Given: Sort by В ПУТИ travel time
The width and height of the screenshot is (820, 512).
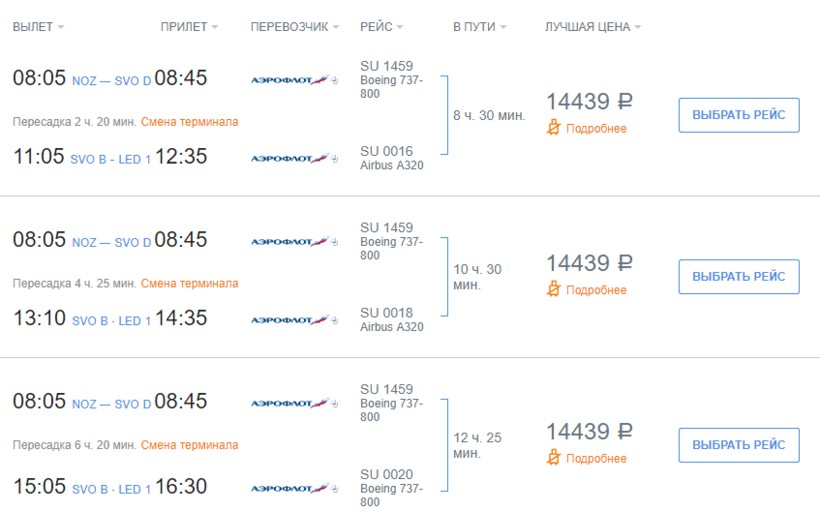Looking at the screenshot, I should 479,27.
